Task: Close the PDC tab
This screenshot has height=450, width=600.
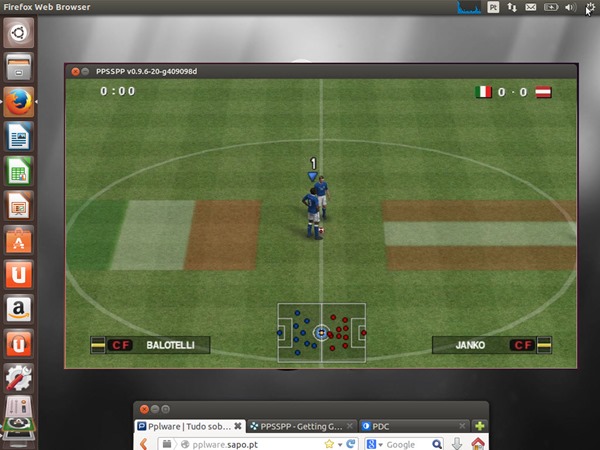Action: [x=462, y=426]
